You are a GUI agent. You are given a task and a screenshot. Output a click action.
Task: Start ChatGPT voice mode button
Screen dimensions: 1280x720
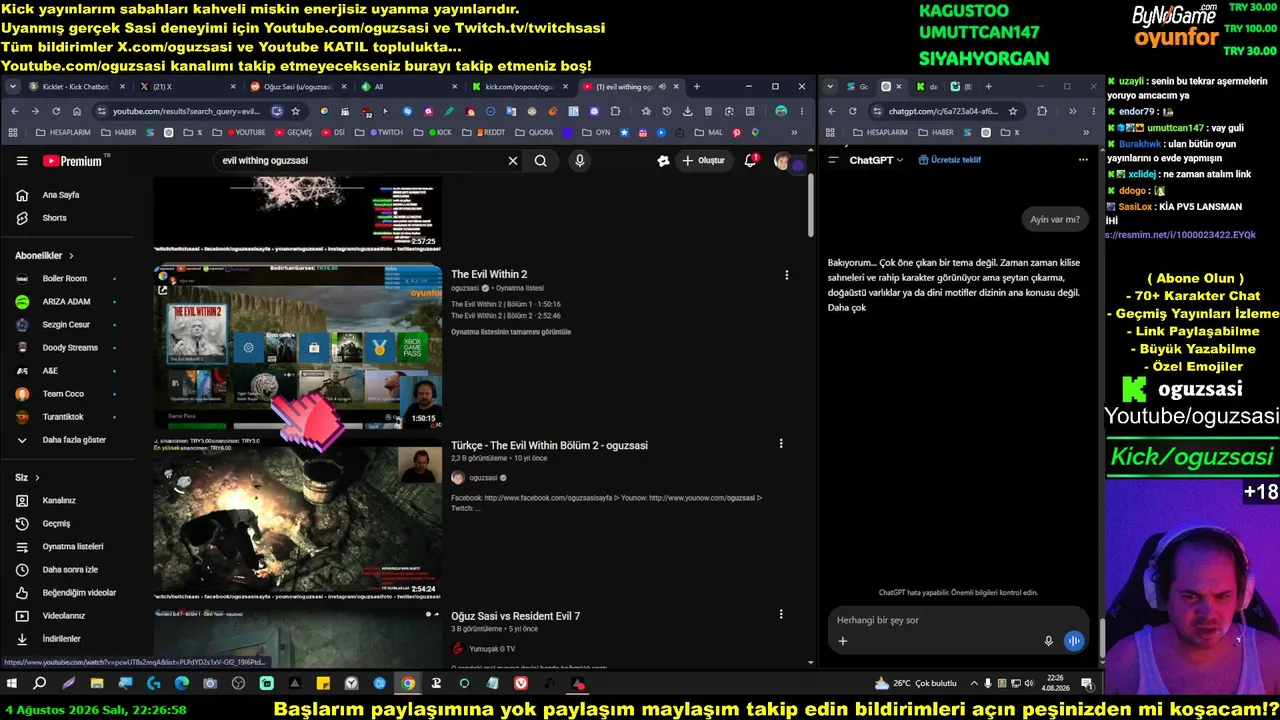pyautogui.click(x=1074, y=641)
